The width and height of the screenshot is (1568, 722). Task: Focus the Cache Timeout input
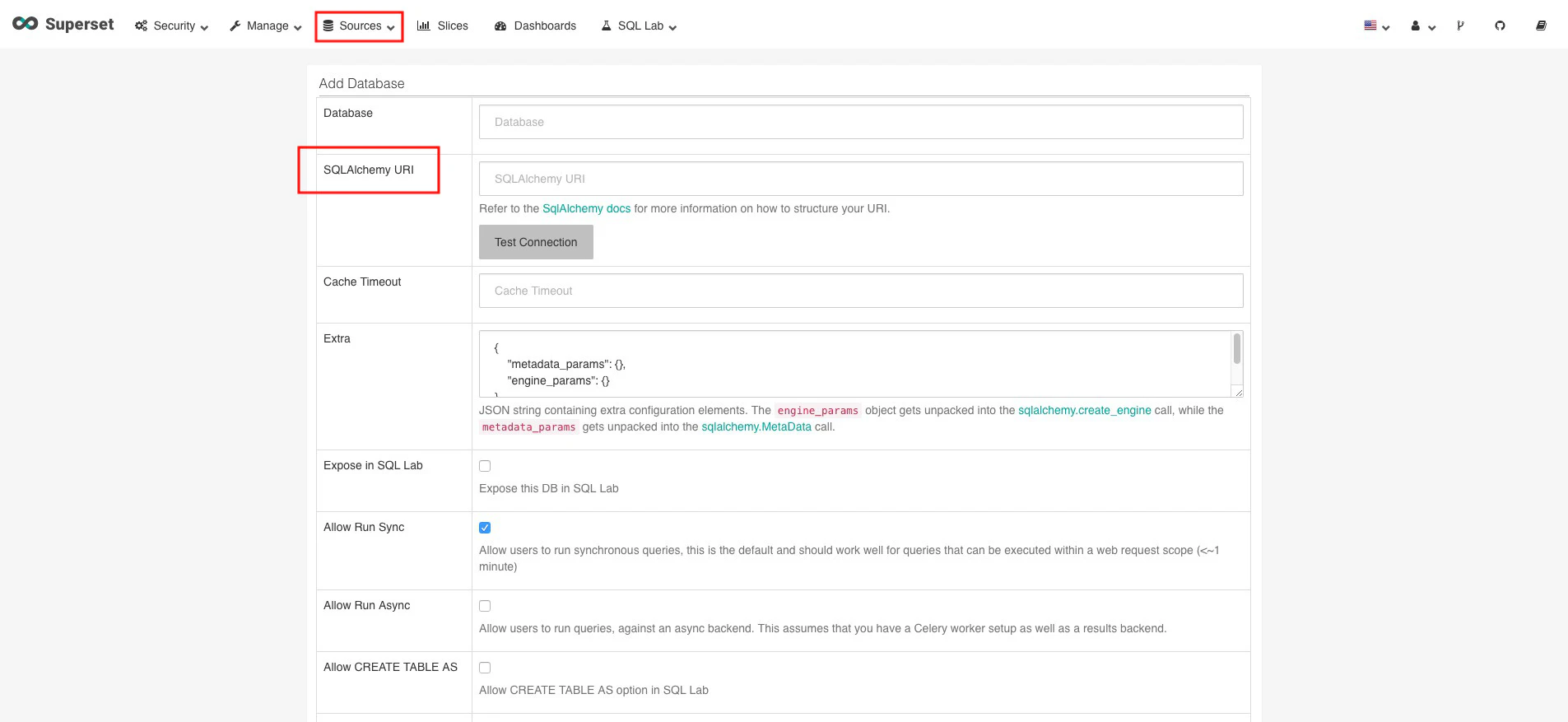861,291
